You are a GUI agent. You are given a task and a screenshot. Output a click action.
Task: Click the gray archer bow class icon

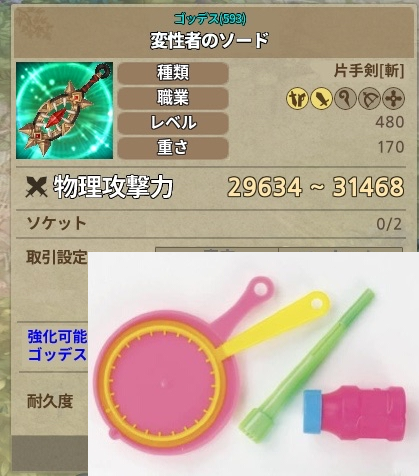pos(369,98)
